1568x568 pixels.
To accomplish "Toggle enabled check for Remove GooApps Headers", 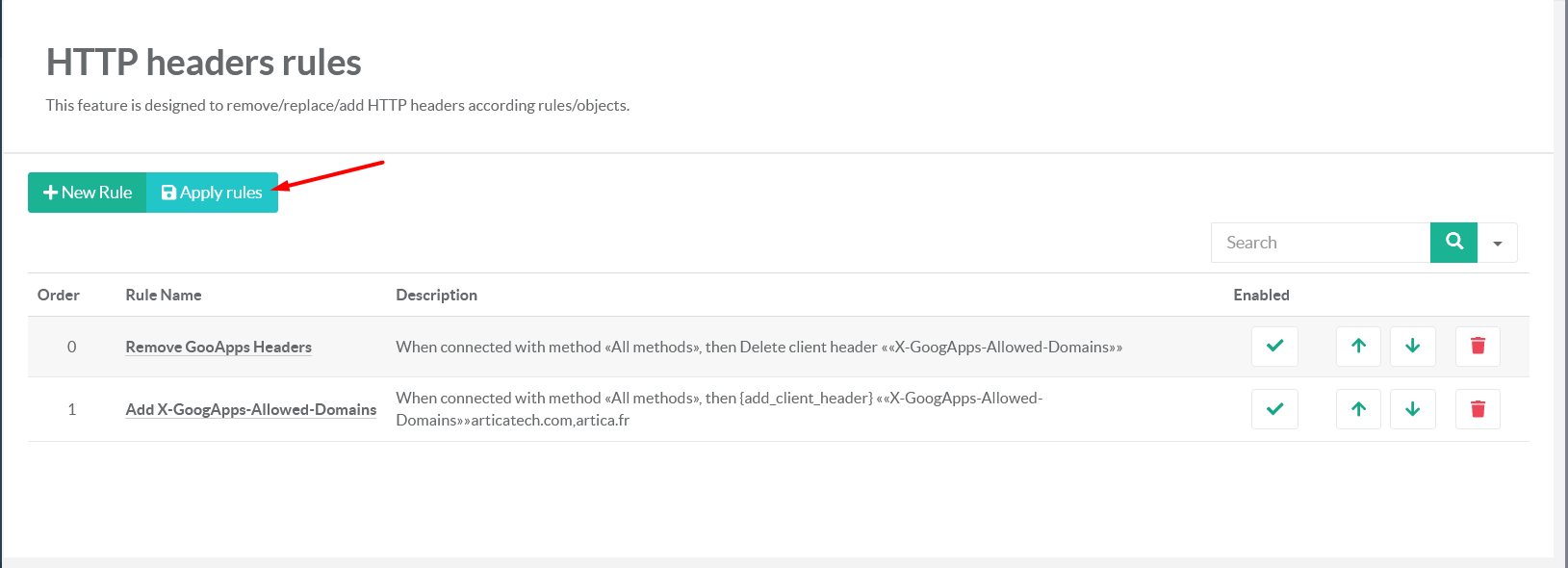I will 1274,347.
